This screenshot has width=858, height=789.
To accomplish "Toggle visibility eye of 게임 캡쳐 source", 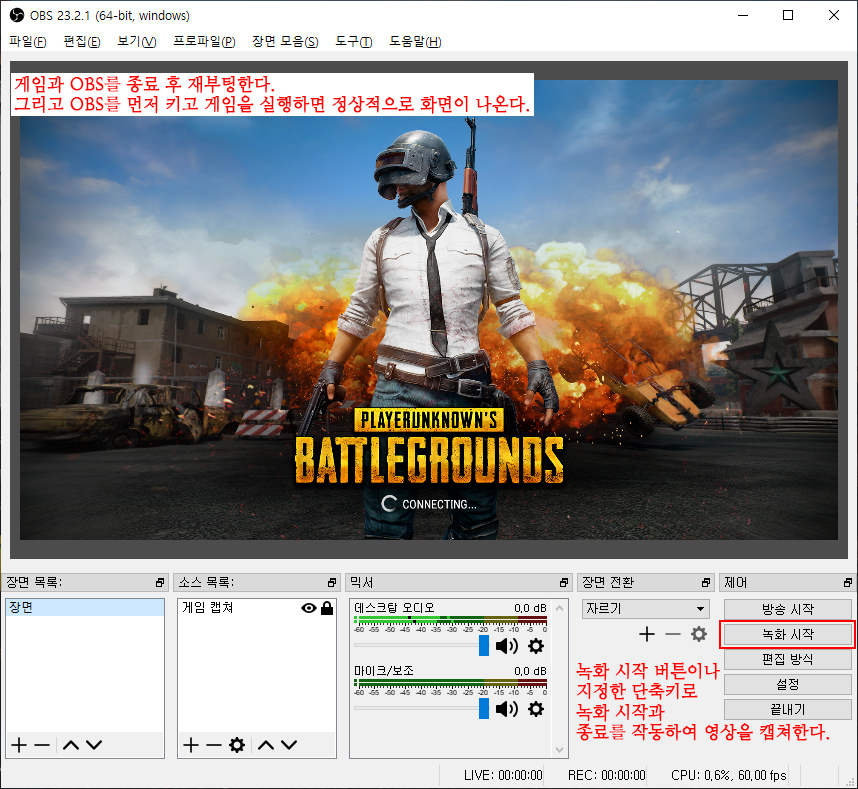I will [x=309, y=608].
